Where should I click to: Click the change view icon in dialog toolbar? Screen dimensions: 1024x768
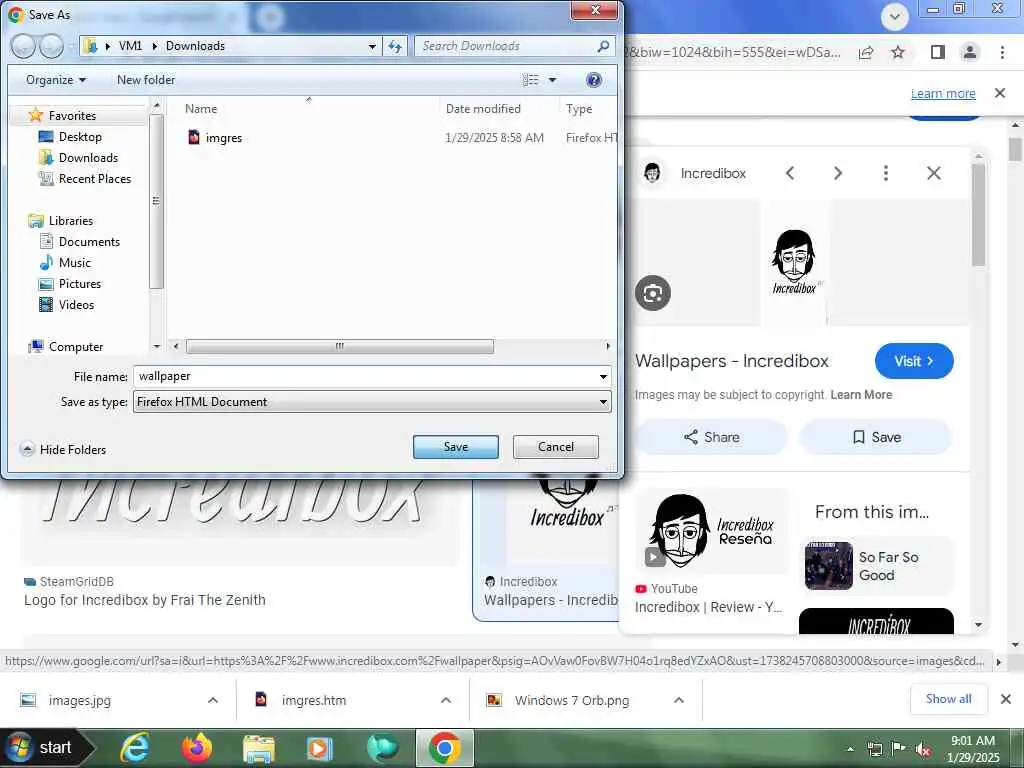pos(530,80)
